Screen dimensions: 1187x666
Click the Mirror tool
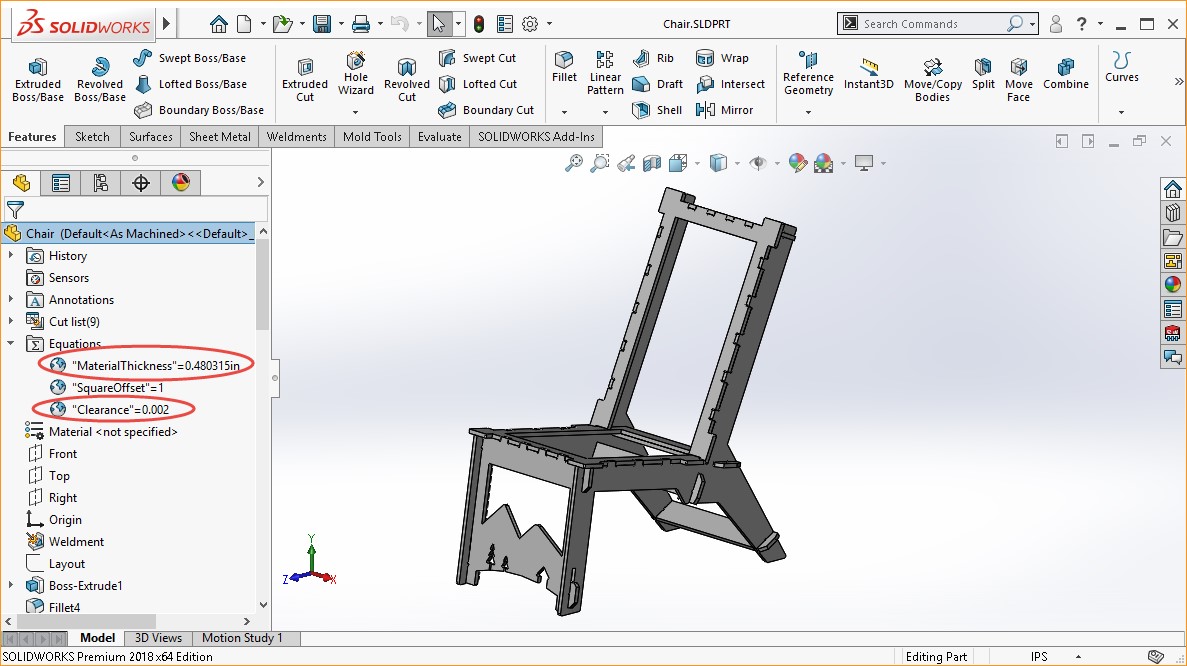point(724,110)
